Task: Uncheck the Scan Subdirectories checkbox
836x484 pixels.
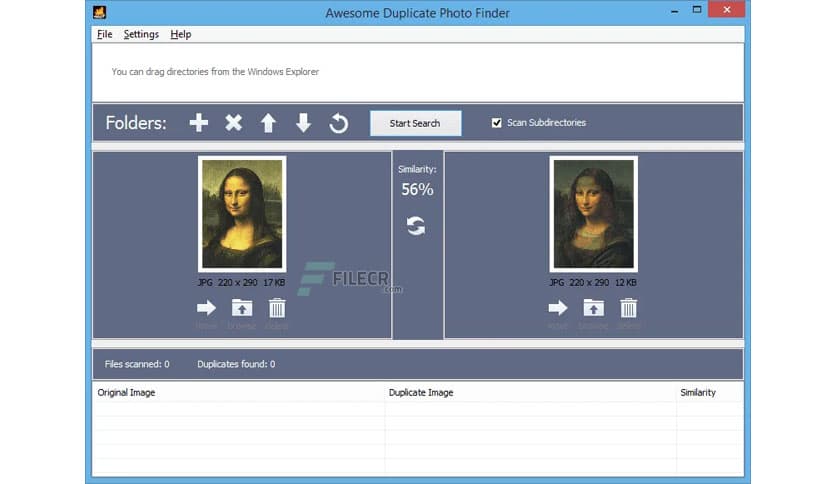Action: pyautogui.click(x=496, y=123)
